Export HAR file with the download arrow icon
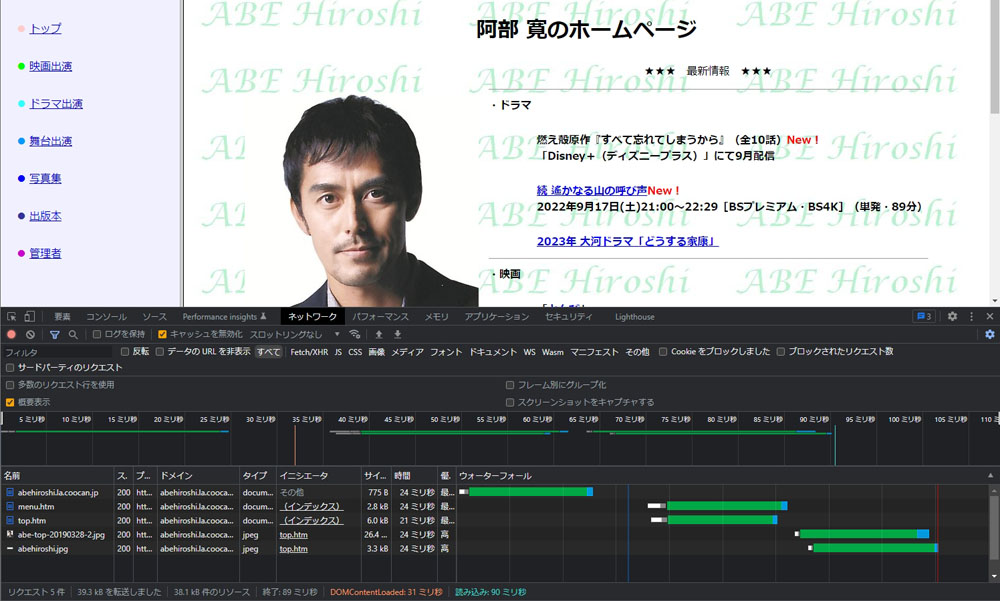The height and width of the screenshot is (601, 1000). (397, 334)
